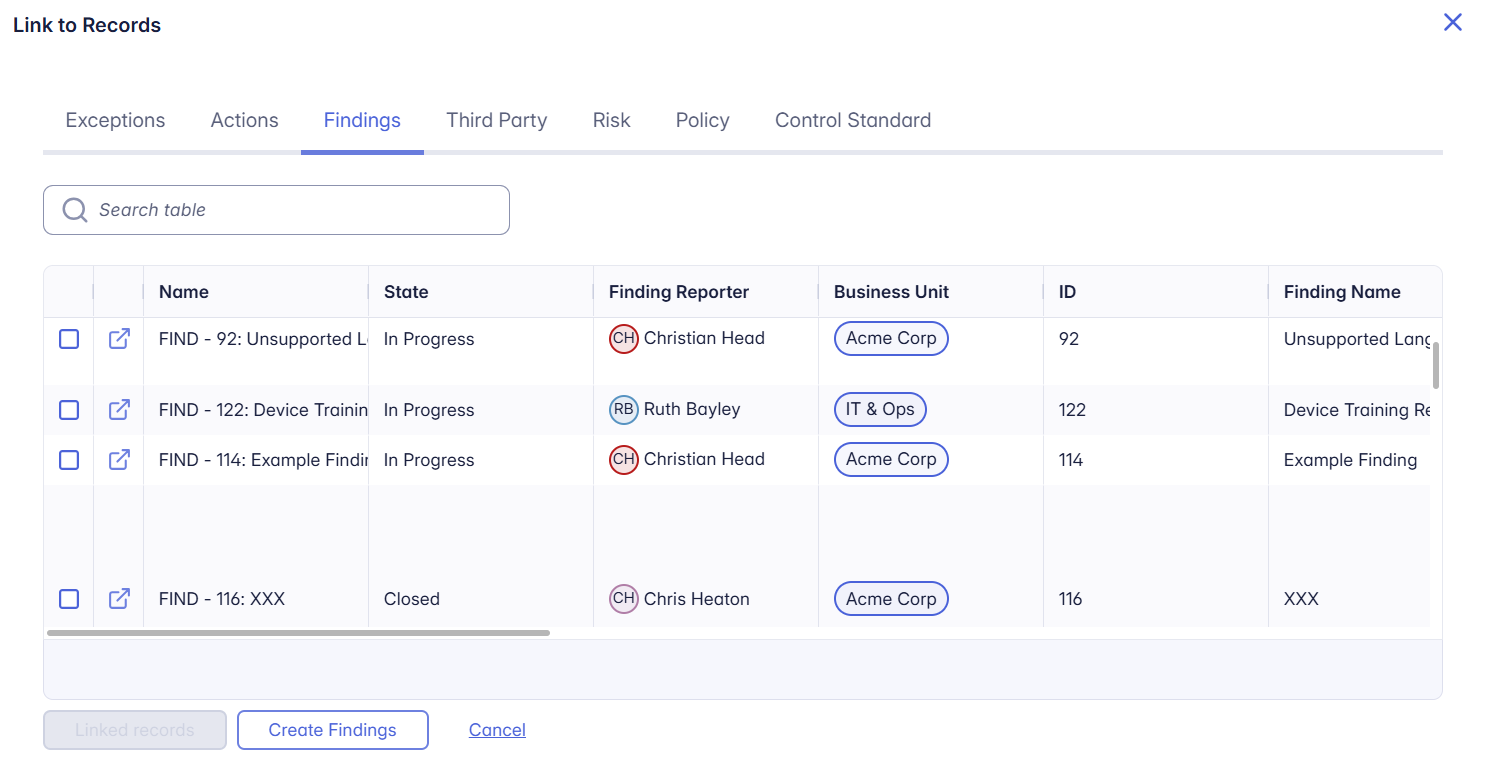
Task: Click Ruth Bayley's avatar badge
Action: [x=624, y=409]
